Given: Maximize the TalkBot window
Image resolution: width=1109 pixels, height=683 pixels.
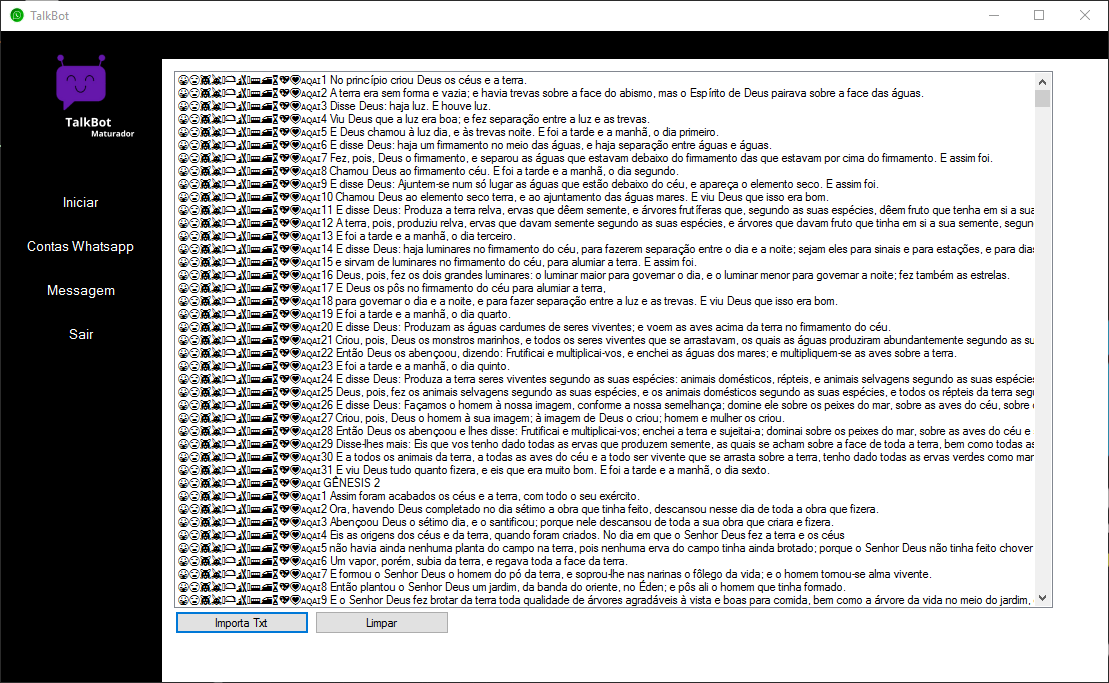Looking at the screenshot, I should 1039,15.
